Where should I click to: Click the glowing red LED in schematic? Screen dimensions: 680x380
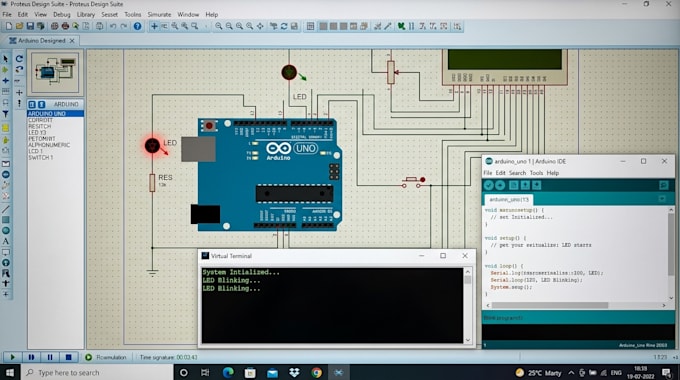tap(152, 145)
